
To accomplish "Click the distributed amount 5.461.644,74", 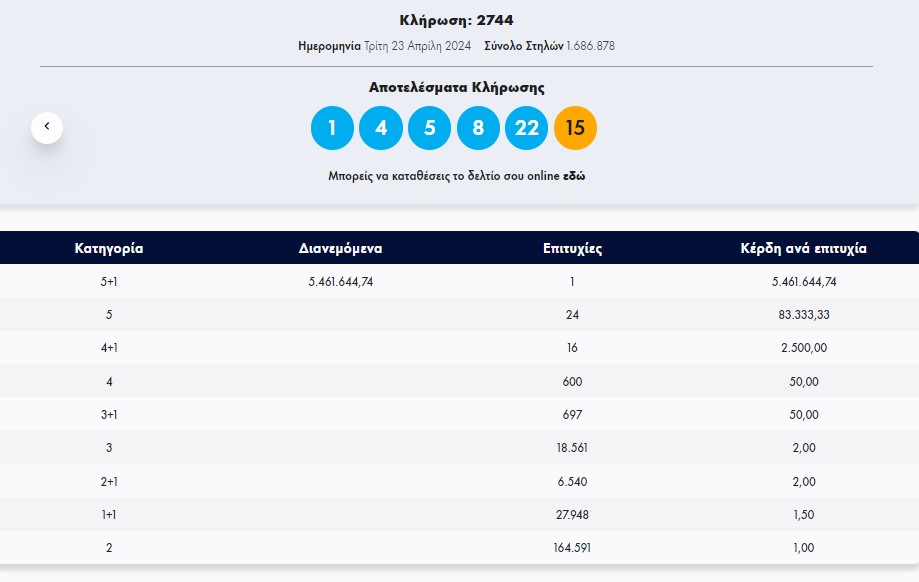I will 341,281.
